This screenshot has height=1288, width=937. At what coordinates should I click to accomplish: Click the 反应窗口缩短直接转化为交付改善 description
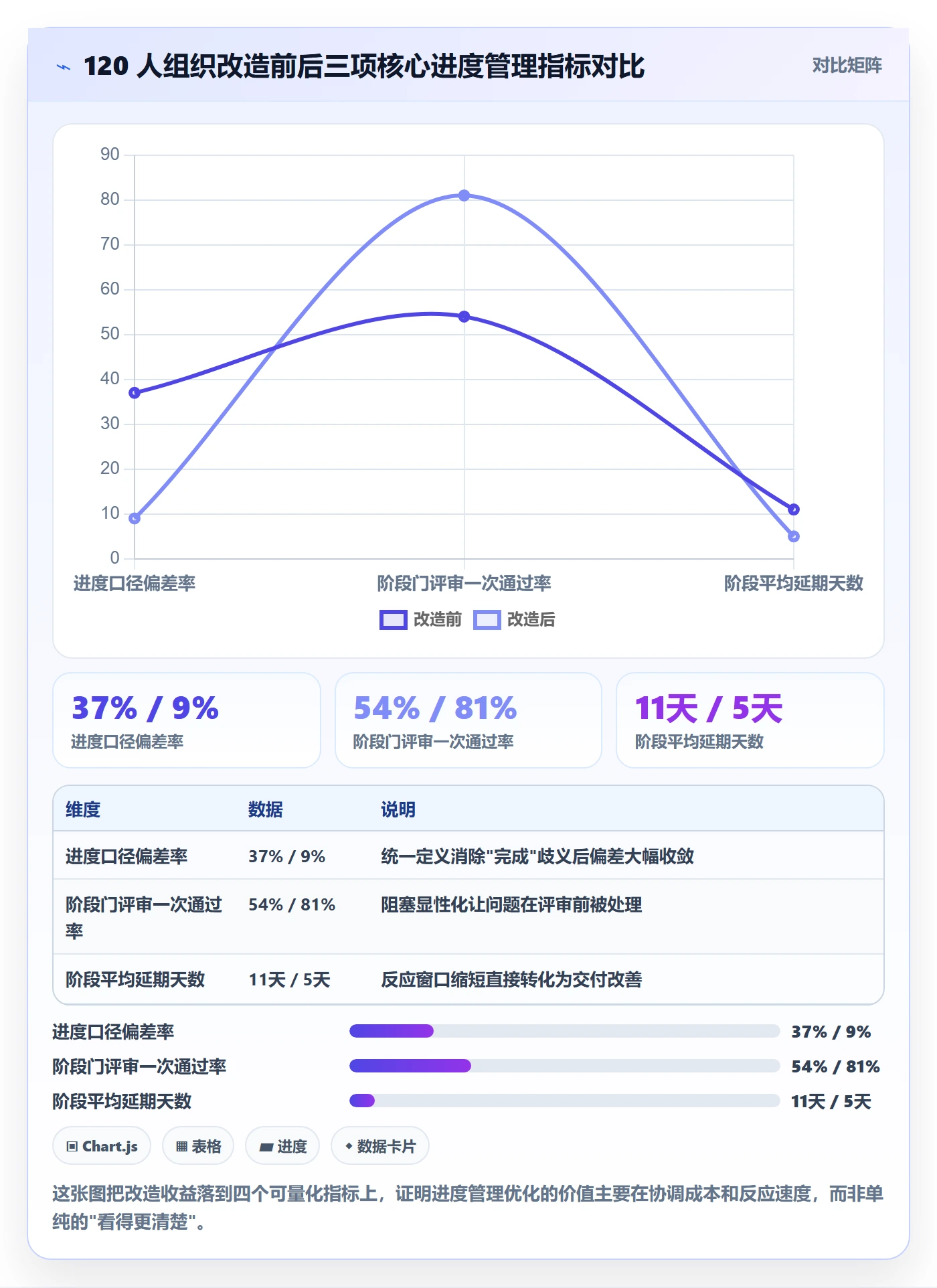pos(511,979)
